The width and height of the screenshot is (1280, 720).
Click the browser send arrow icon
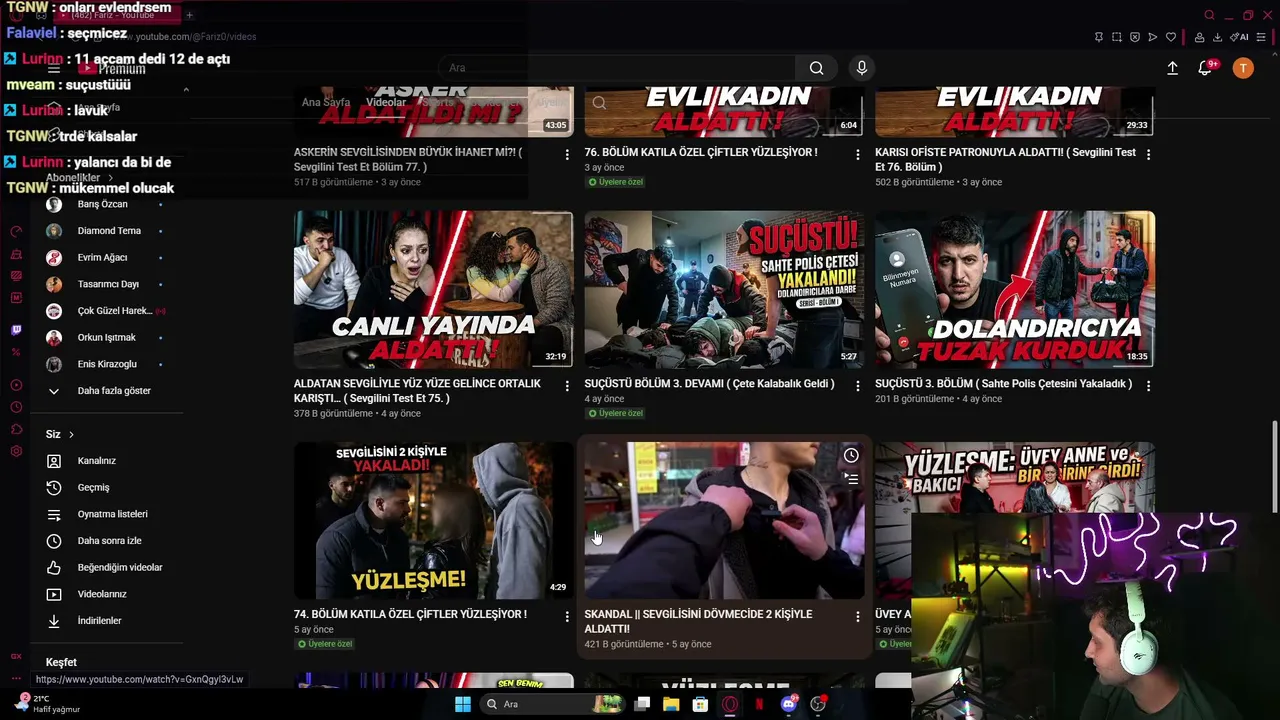tap(1153, 37)
